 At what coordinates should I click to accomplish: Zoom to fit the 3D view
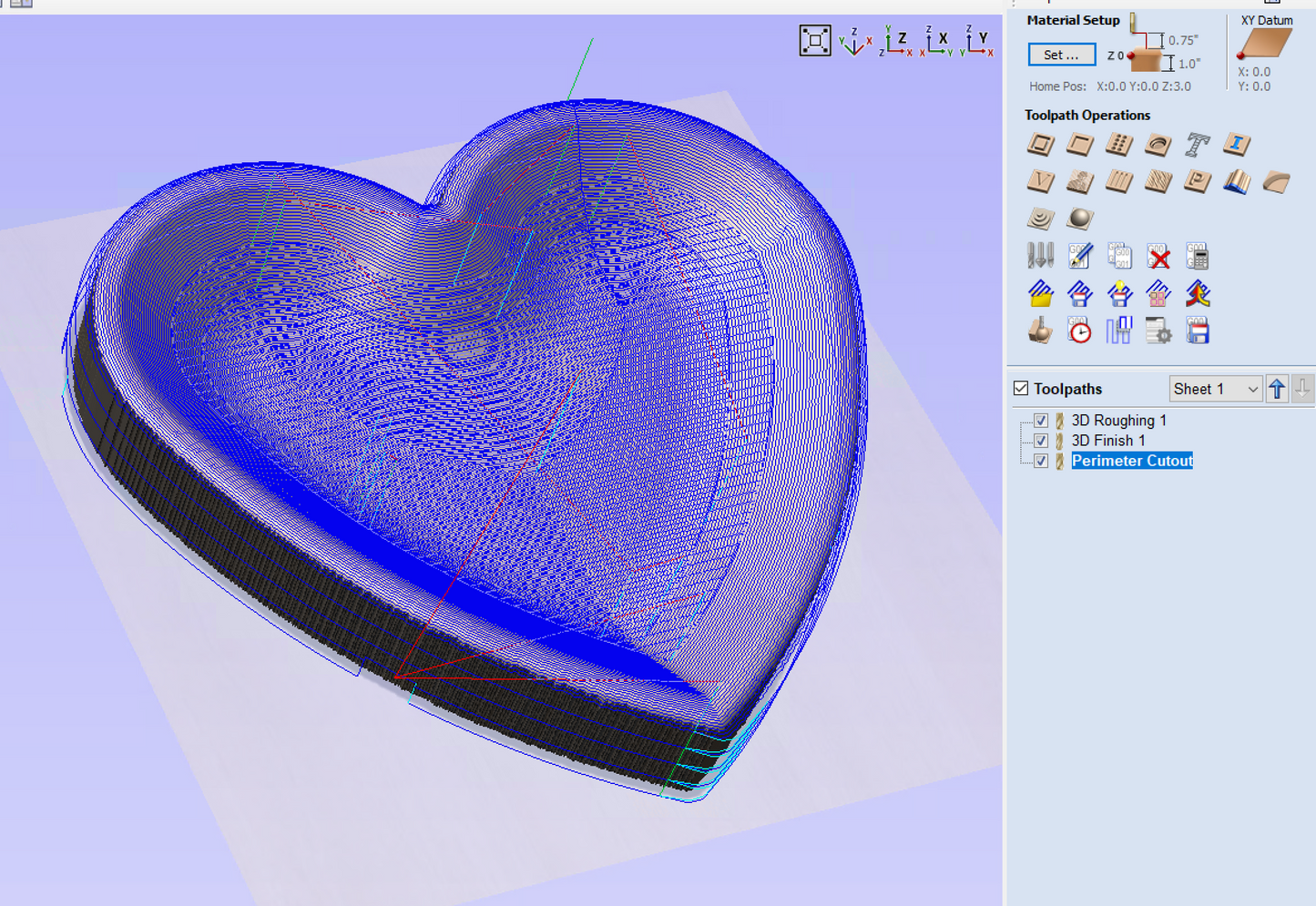pos(814,41)
